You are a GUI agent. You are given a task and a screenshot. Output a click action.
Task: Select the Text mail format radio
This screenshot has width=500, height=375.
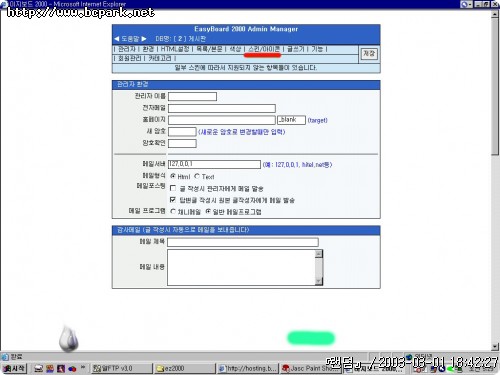197,176
